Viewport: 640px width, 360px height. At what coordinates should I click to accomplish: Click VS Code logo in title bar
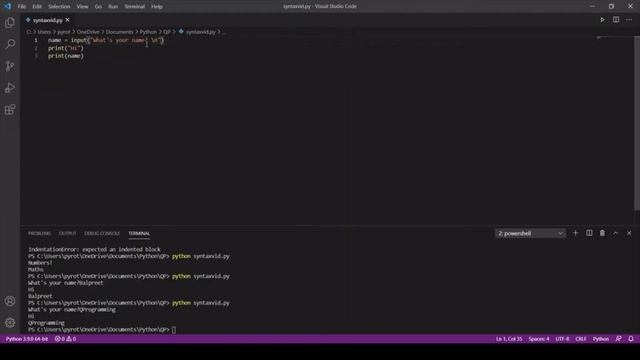(x=7, y=6)
